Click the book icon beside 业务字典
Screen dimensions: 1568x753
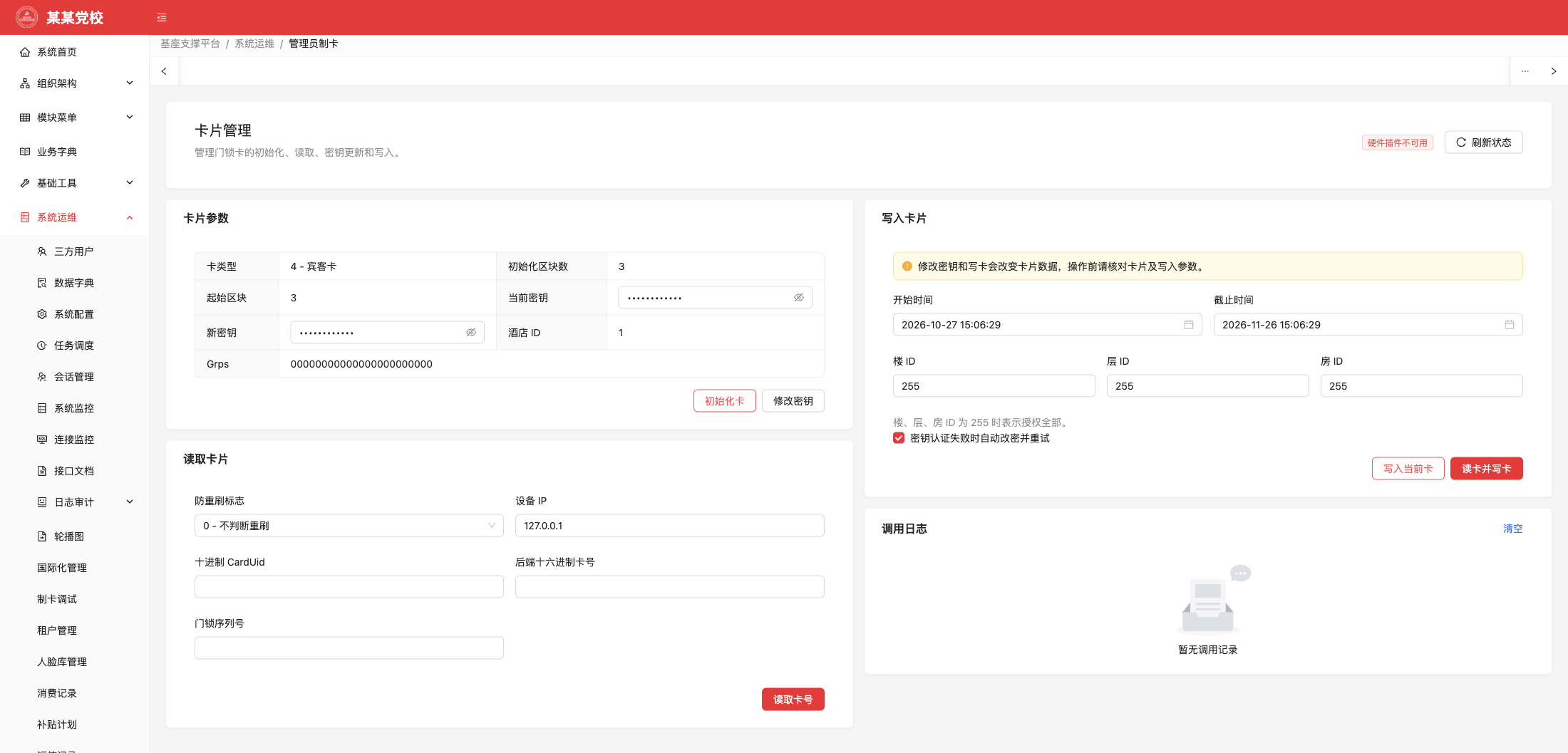25,152
